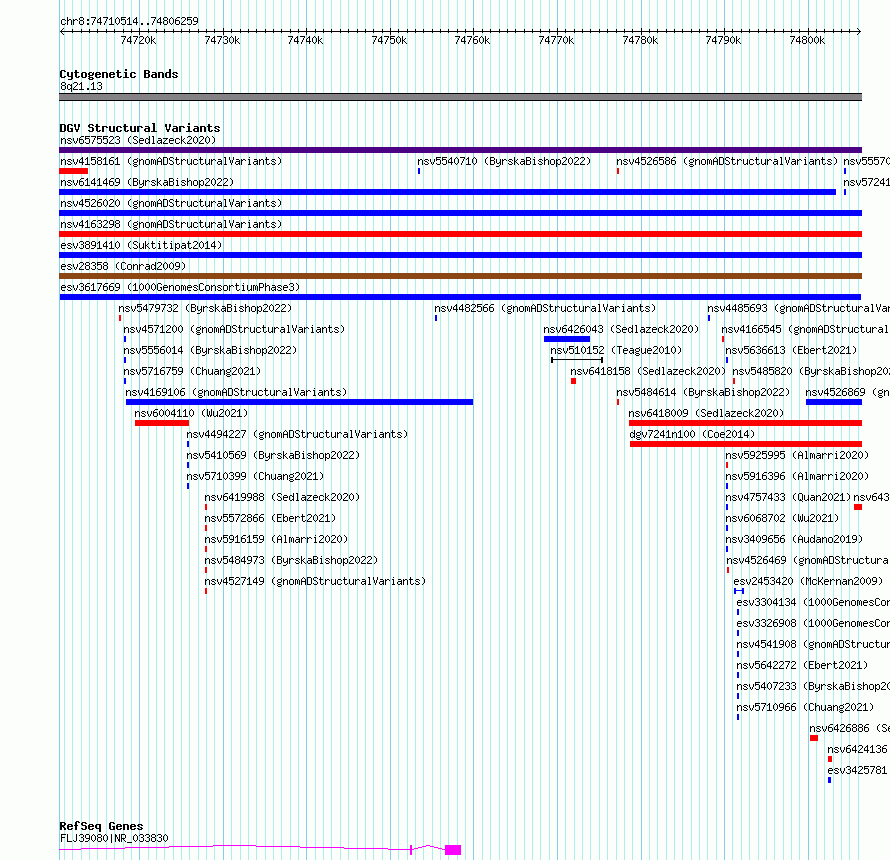Open nsv5642272 (Ebert2021) label
890x860 pixels.
(x=802, y=665)
